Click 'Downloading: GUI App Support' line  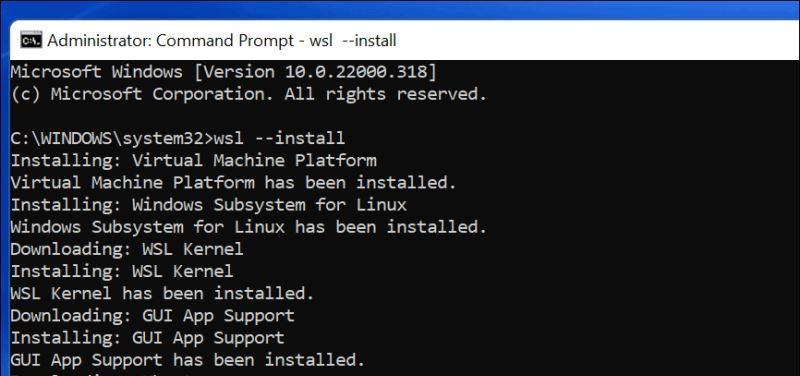pyautogui.click(x=153, y=316)
